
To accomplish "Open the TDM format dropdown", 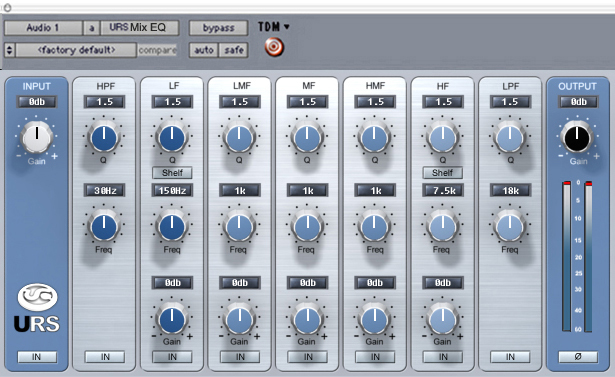I will (274, 27).
